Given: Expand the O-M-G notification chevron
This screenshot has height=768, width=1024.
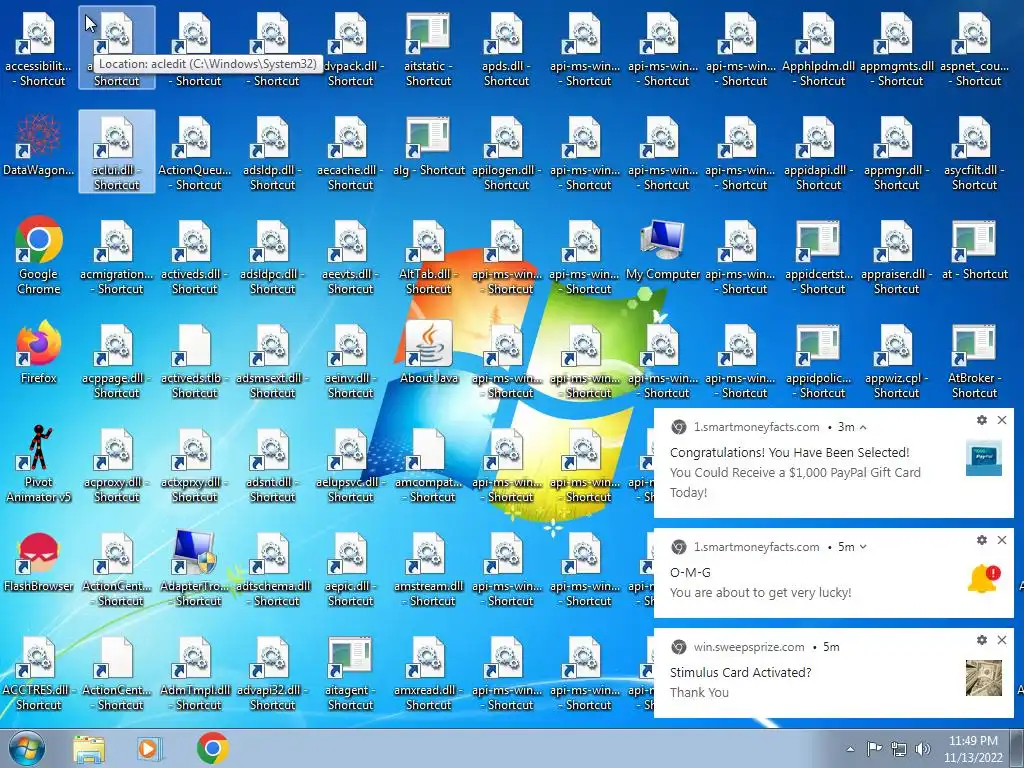Looking at the screenshot, I should coord(863,547).
